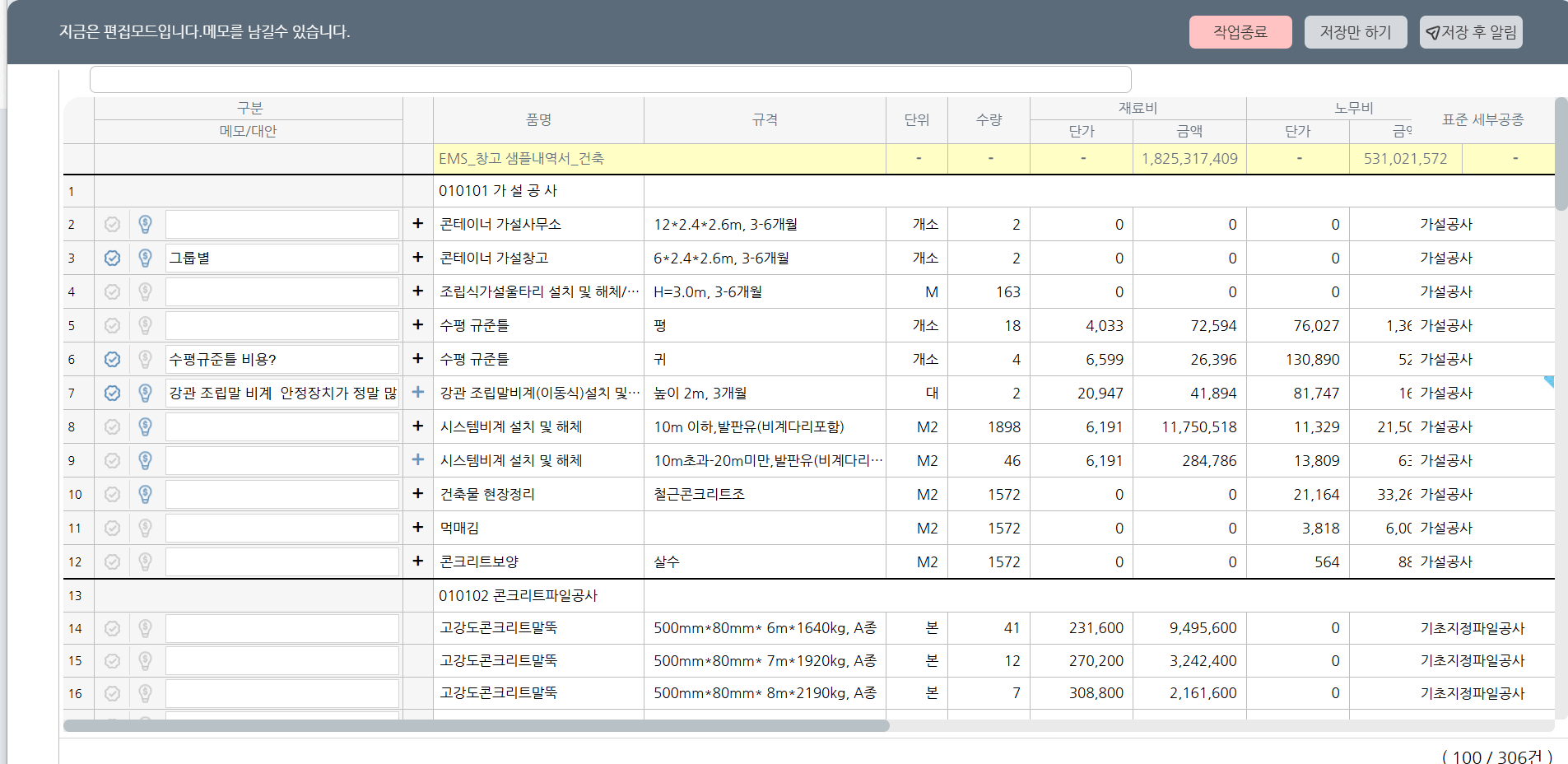
Task: Click the 저장만 하기 button
Action: click(x=1356, y=32)
